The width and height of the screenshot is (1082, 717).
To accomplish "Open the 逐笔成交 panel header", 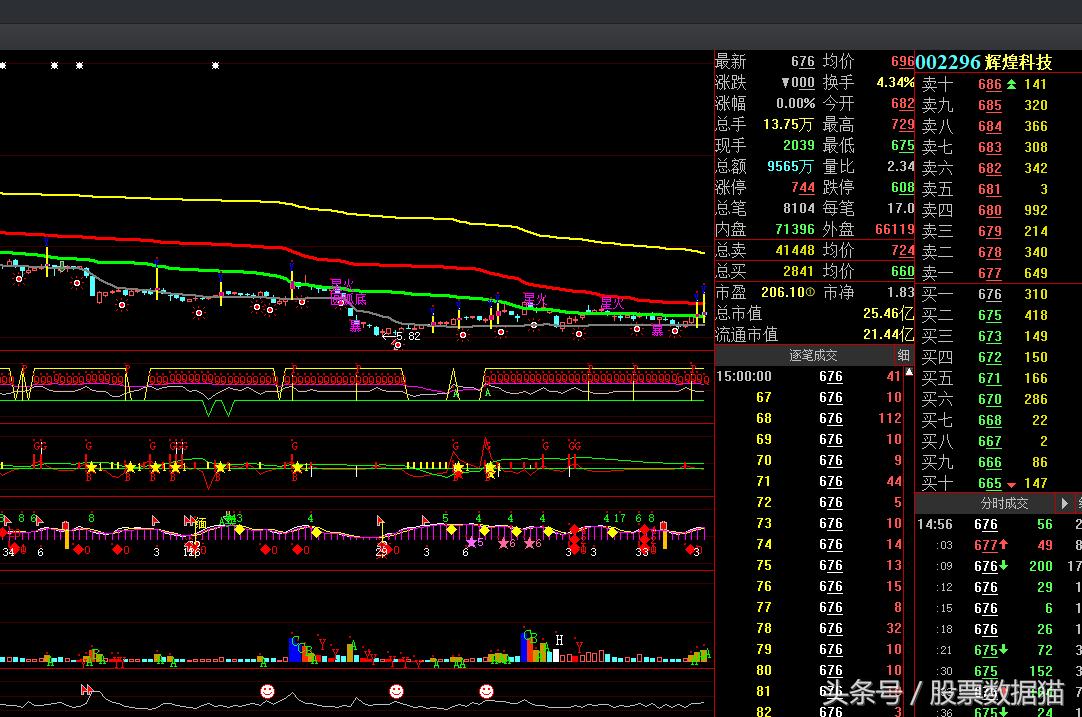I will click(x=812, y=355).
